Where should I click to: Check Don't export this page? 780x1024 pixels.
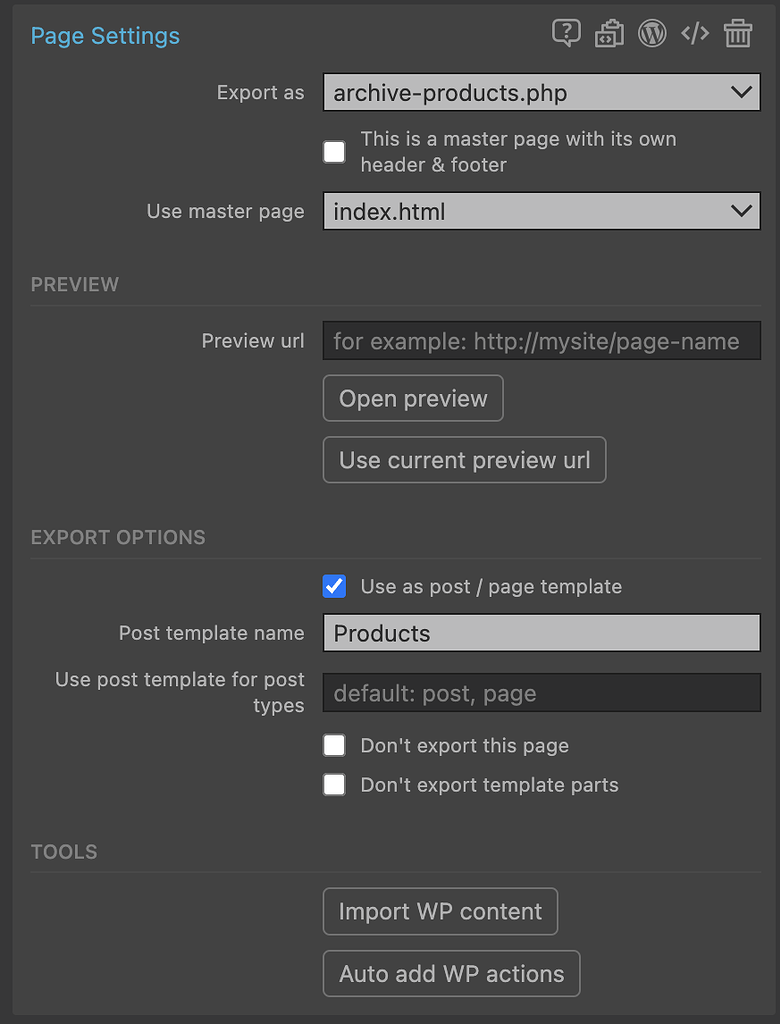334,746
